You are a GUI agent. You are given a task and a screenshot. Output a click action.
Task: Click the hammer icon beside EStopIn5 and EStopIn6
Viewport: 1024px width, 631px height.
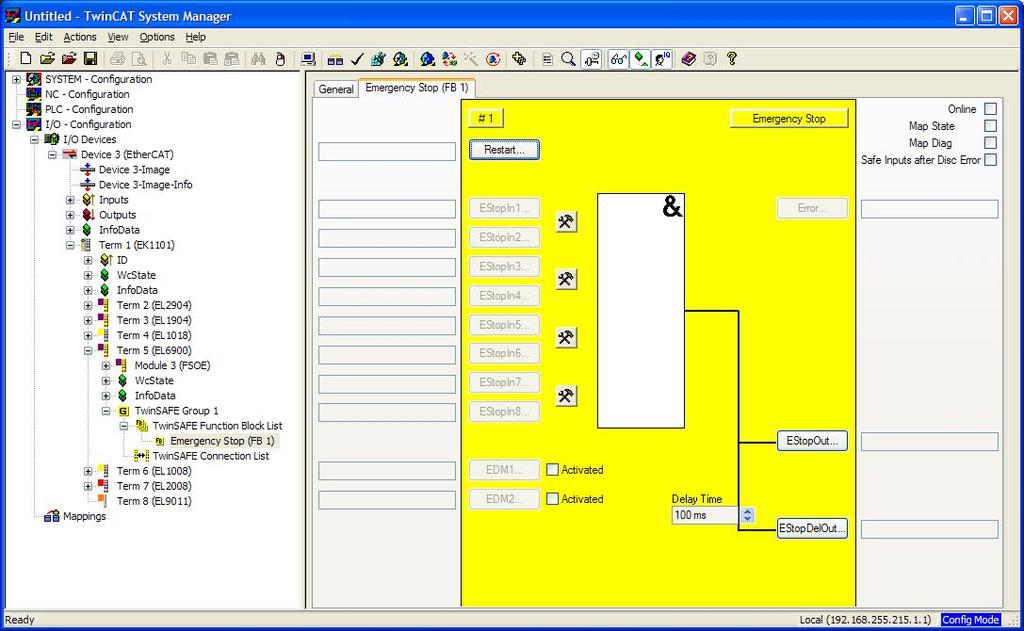pos(566,338)
